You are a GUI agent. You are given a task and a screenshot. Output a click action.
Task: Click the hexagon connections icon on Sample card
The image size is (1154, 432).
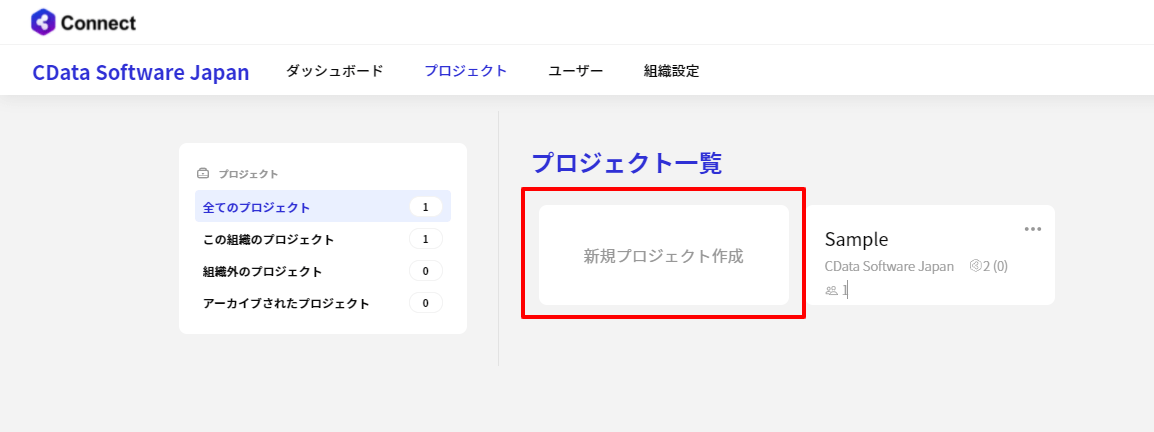975,266
